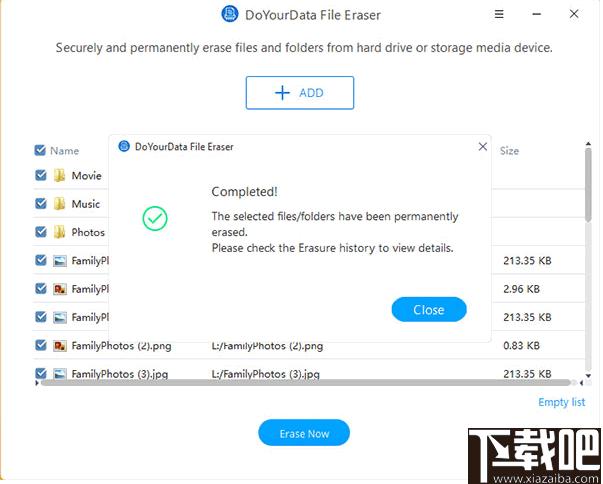The height and width of the screenshot is (484, 603).
Task: Open the hamburger menu in the title bar
Action: 499,14
